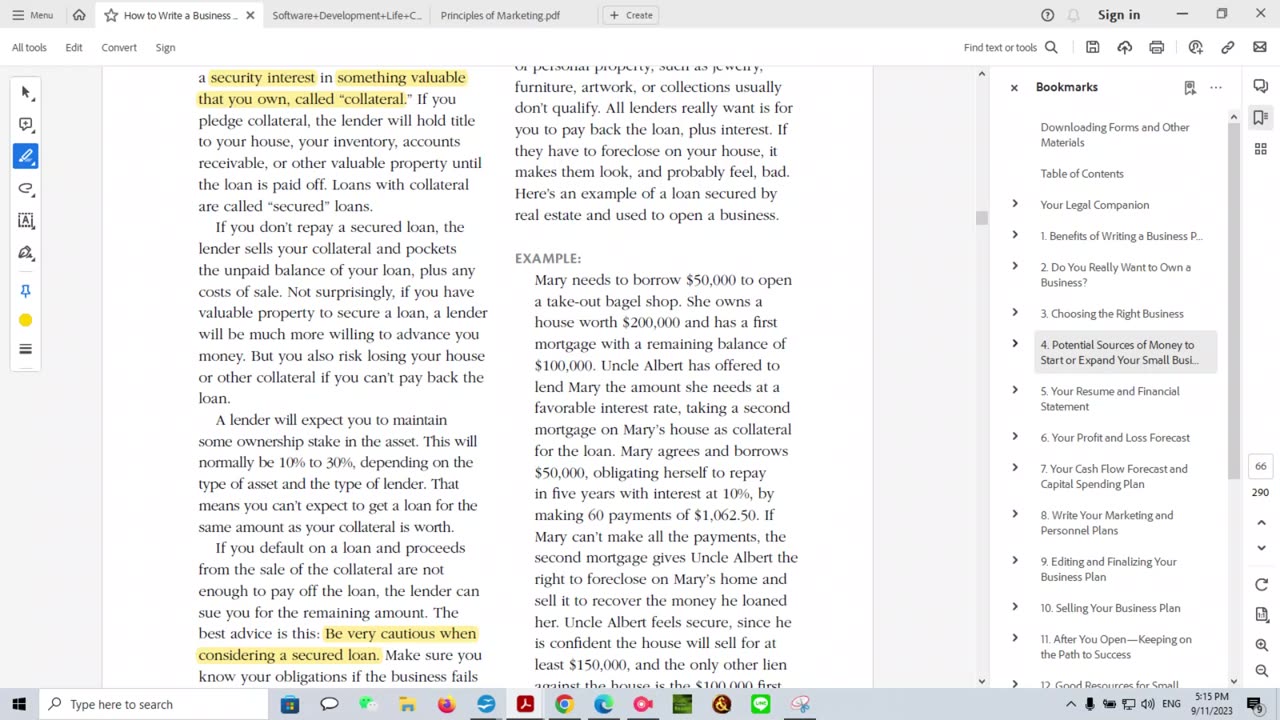This screenshot has width=1280, height=720.
Task: Open the Edit menu
Action: (74, 47)
